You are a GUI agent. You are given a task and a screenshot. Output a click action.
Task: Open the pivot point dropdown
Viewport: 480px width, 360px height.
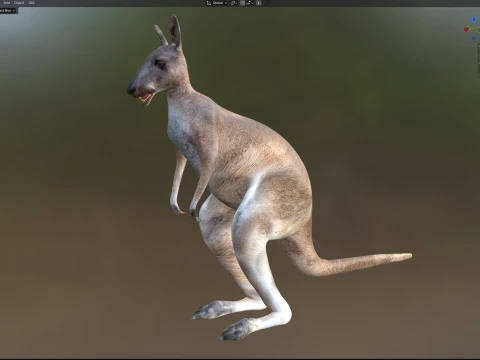click(x=234, y=3)
